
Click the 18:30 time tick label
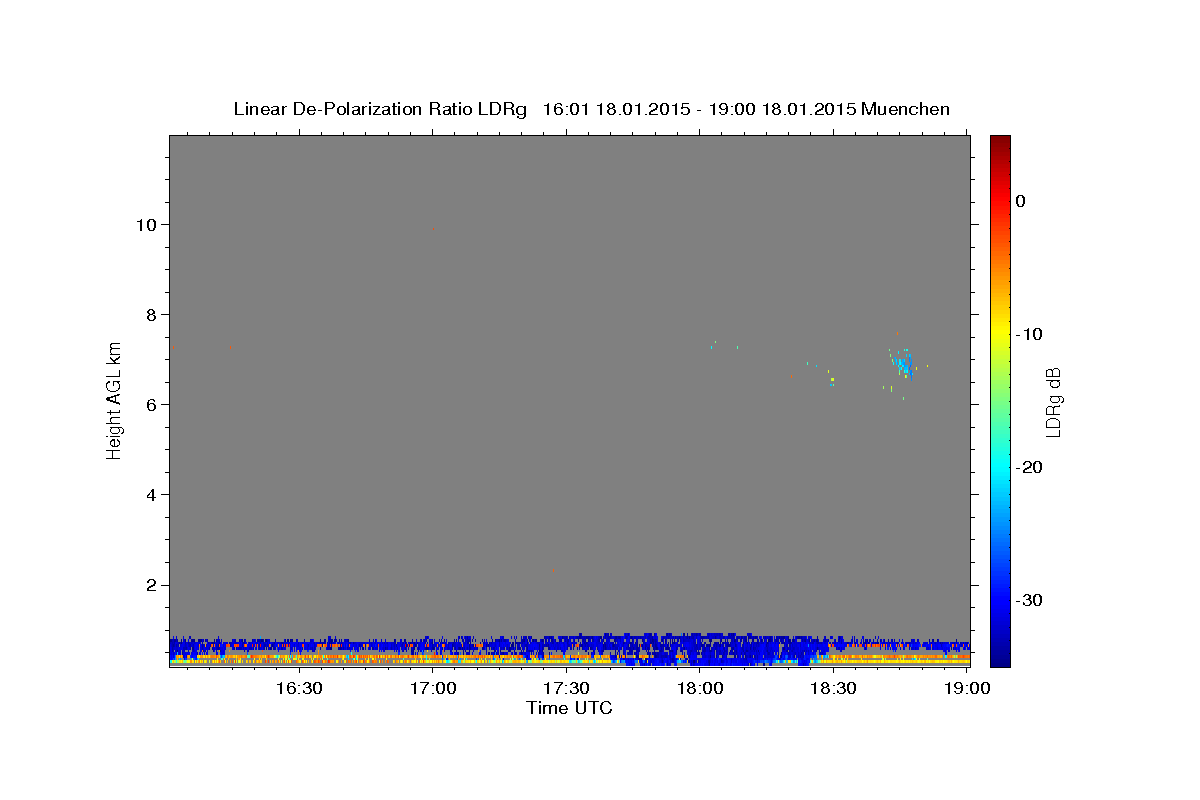(833, 688)
